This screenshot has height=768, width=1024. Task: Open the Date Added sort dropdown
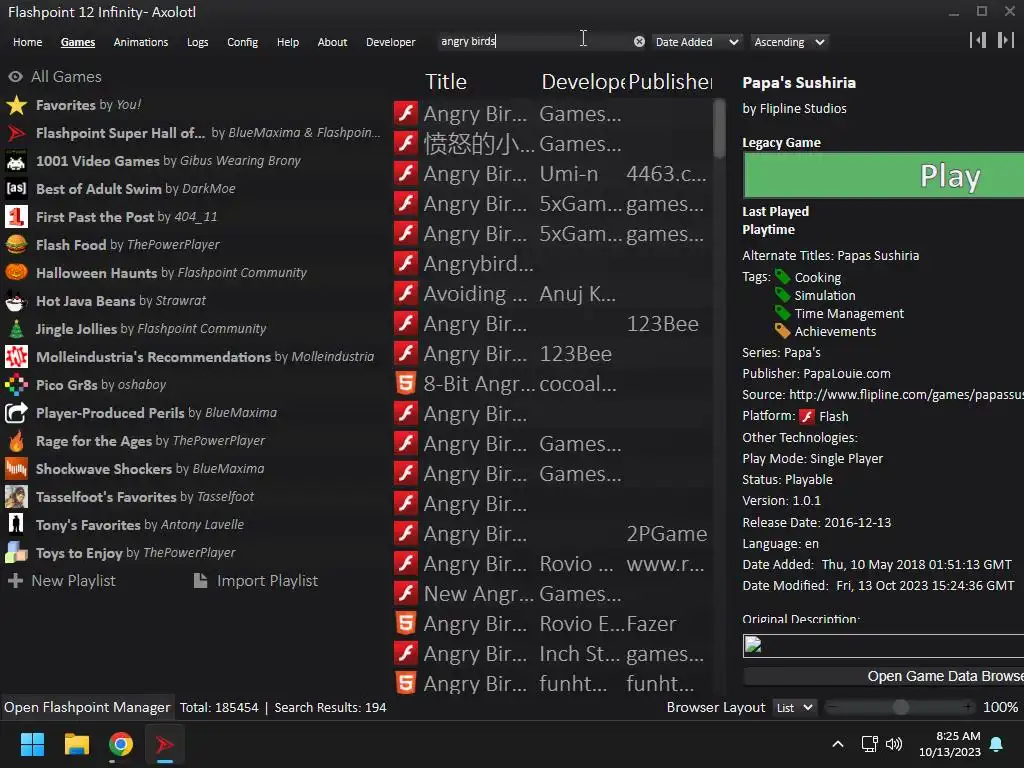coord(697,42)
